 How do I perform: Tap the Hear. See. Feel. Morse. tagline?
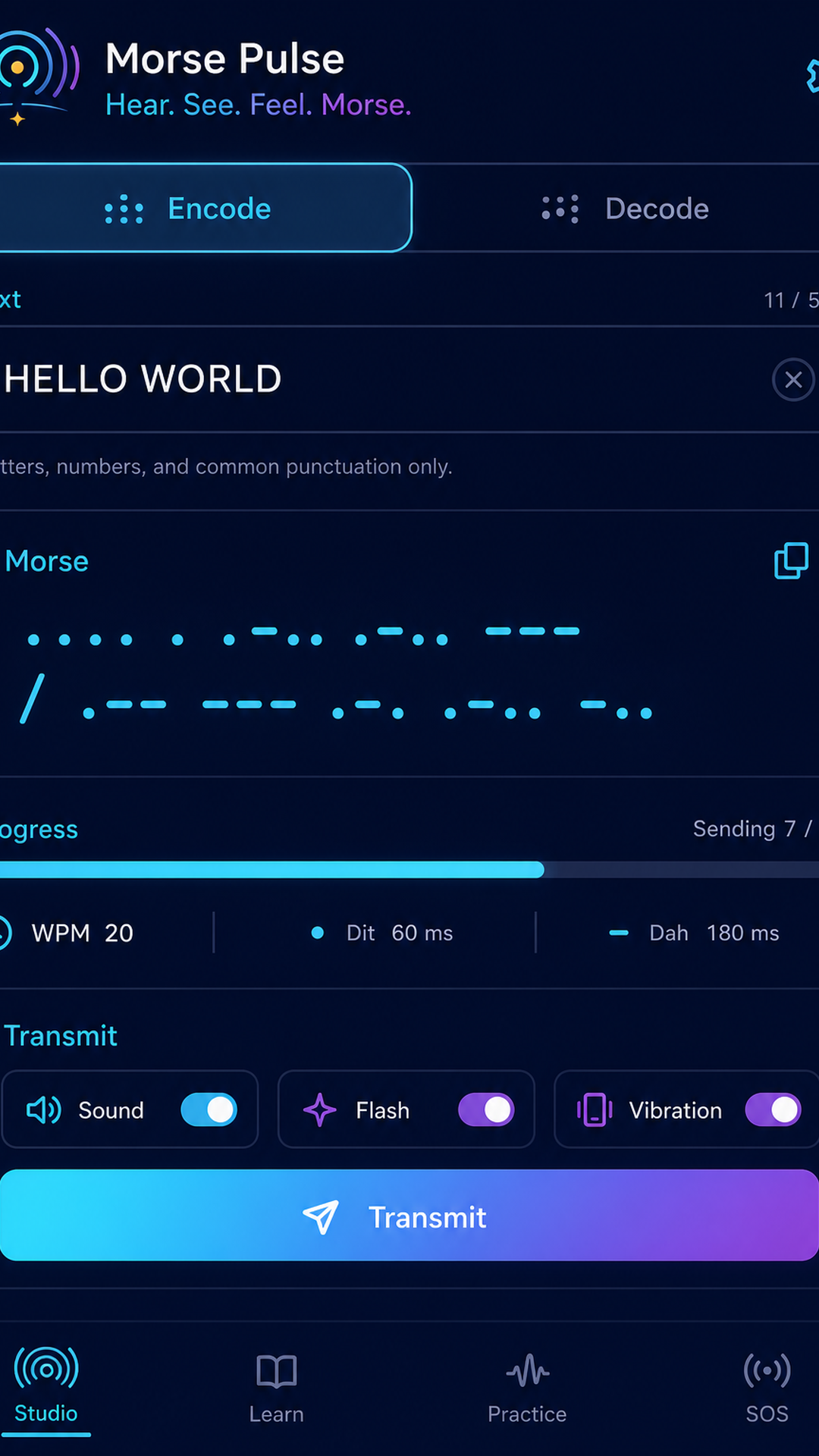click(x=258, y=105)
